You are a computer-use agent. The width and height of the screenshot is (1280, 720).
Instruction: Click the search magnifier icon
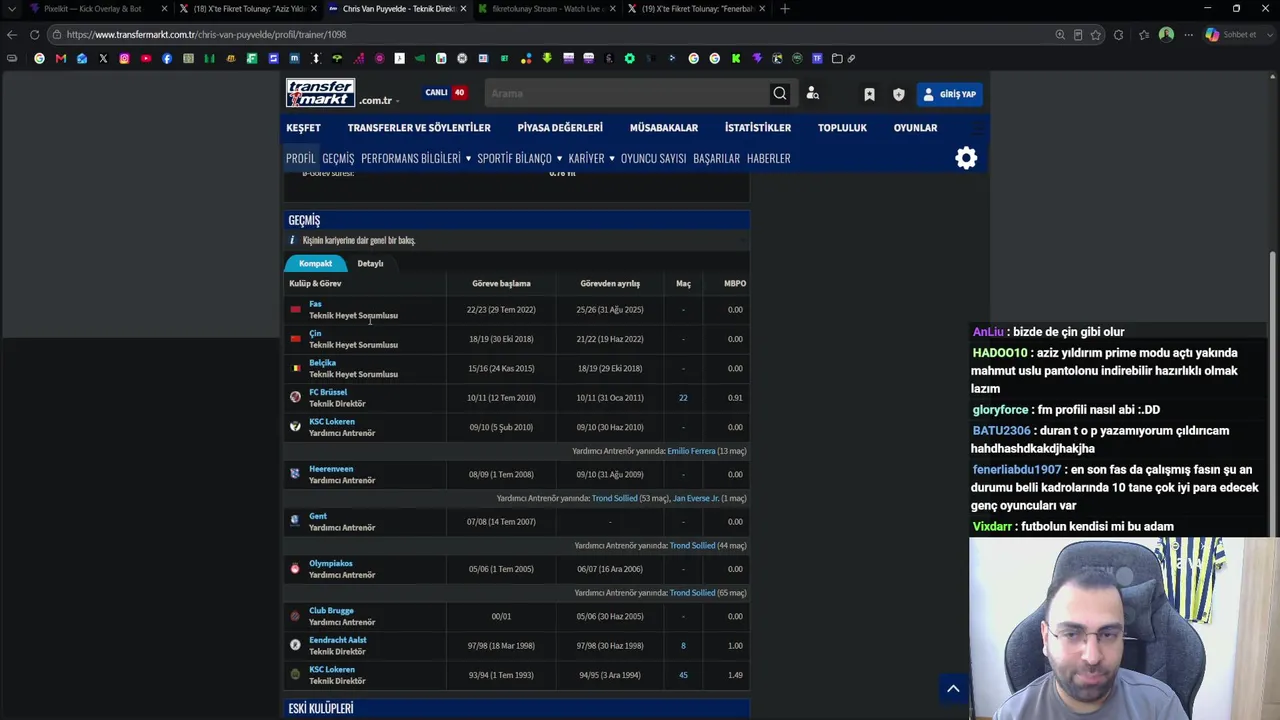[780, 94]
